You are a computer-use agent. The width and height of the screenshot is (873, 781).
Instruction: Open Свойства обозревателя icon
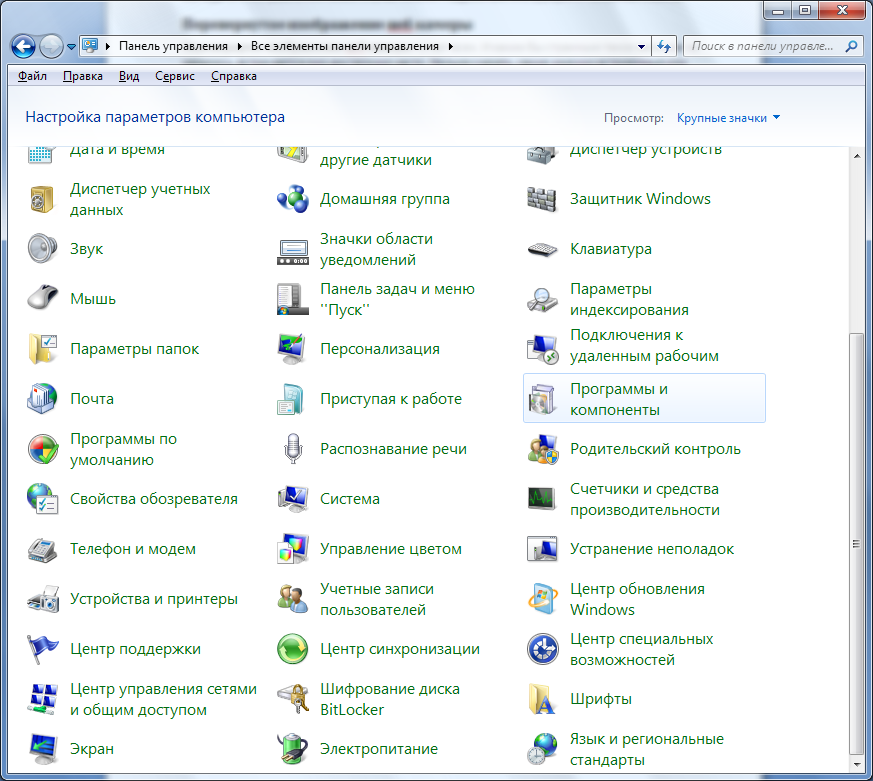pyautogui.click(x=42, y=499)
